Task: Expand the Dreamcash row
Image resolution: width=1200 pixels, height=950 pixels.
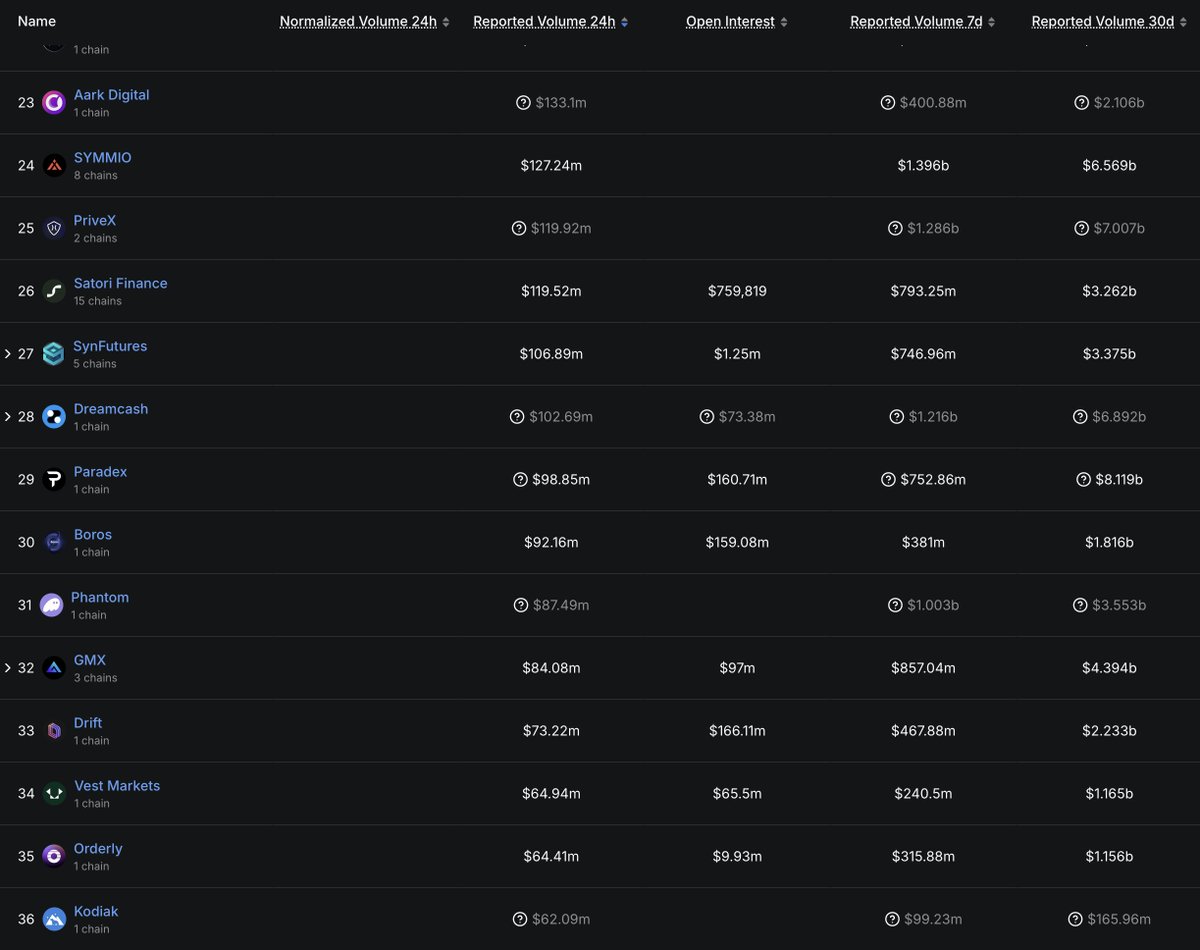Action: 8,417
